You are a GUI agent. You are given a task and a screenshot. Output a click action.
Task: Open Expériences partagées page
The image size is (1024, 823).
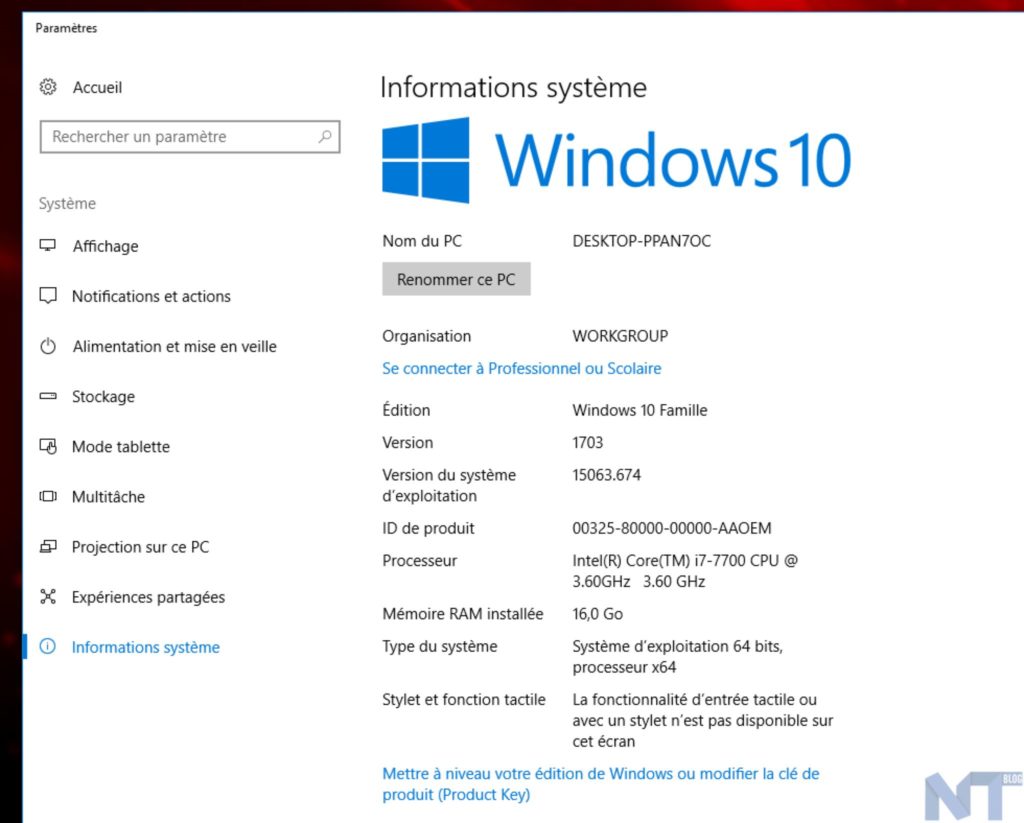click(148, 597)
